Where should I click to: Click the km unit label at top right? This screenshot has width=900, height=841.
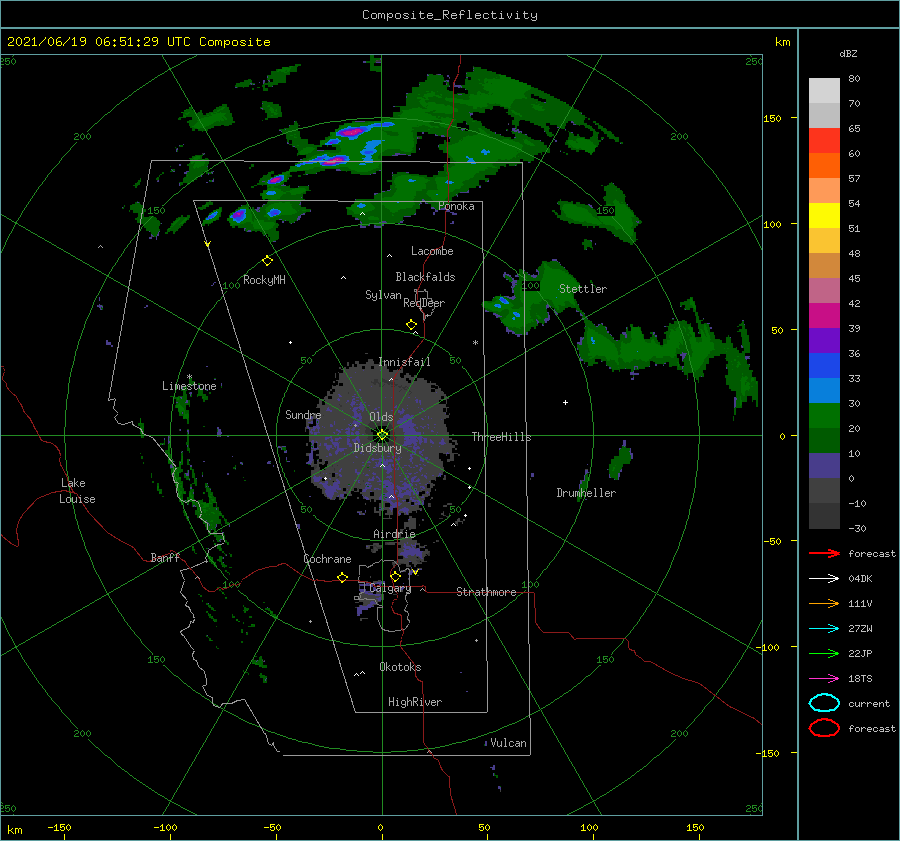tap(782, 42)
